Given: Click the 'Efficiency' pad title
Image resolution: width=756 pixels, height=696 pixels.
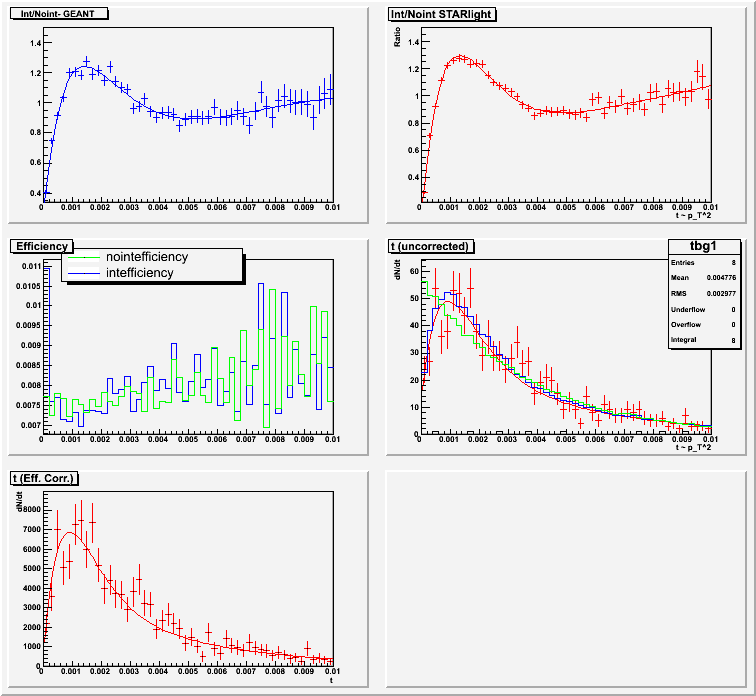Looking at the screenshot, I should (41, 246).
